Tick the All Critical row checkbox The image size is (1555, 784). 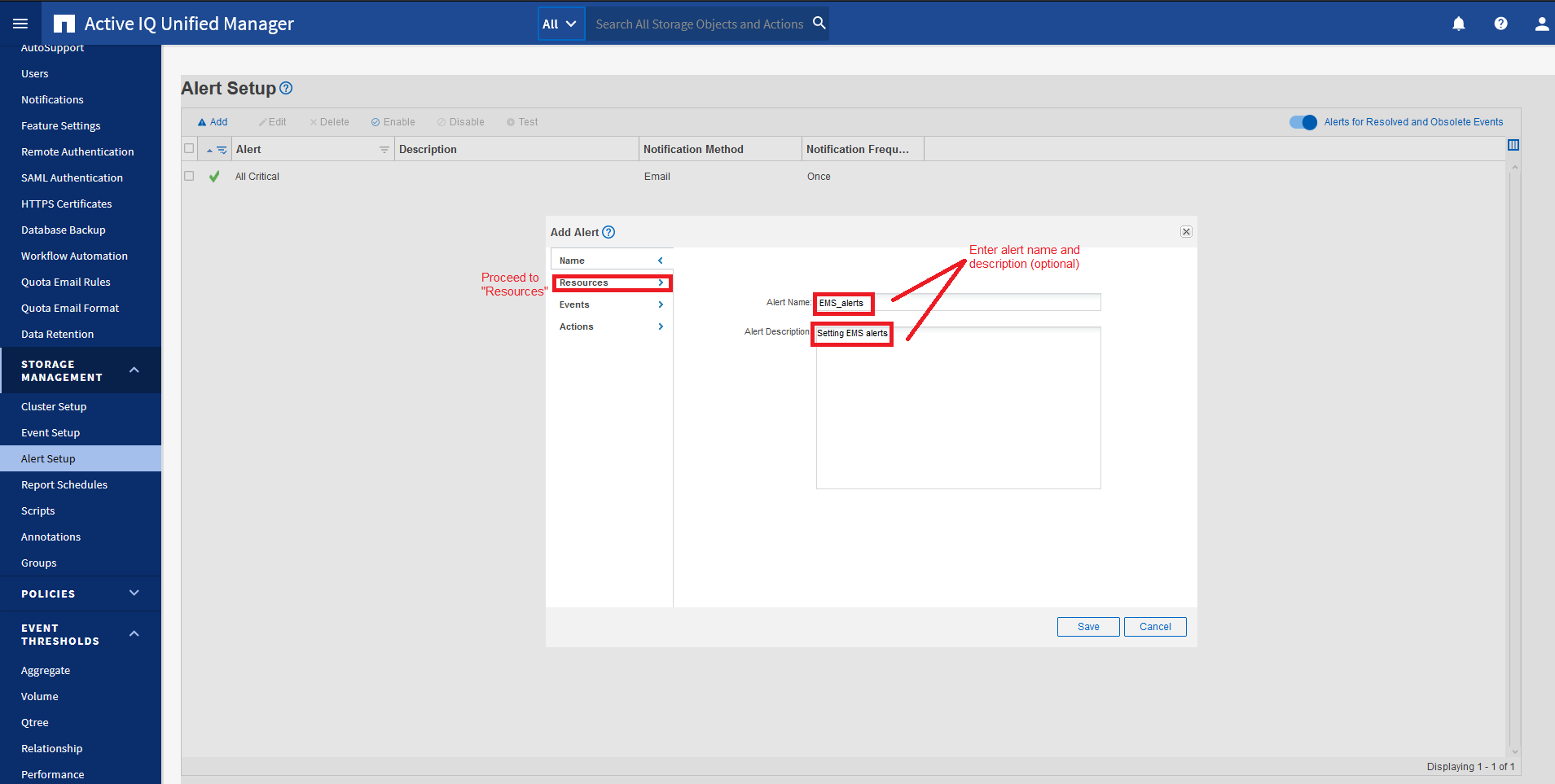point(189,176)
